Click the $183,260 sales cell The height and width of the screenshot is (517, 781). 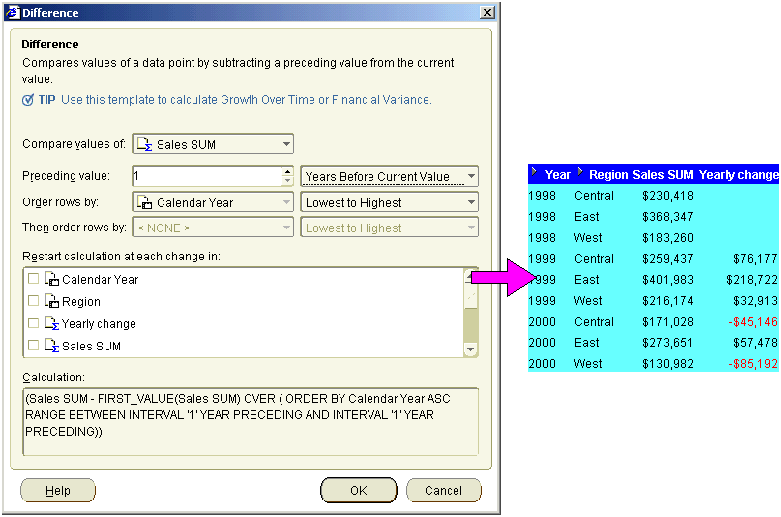pos(667,238)
